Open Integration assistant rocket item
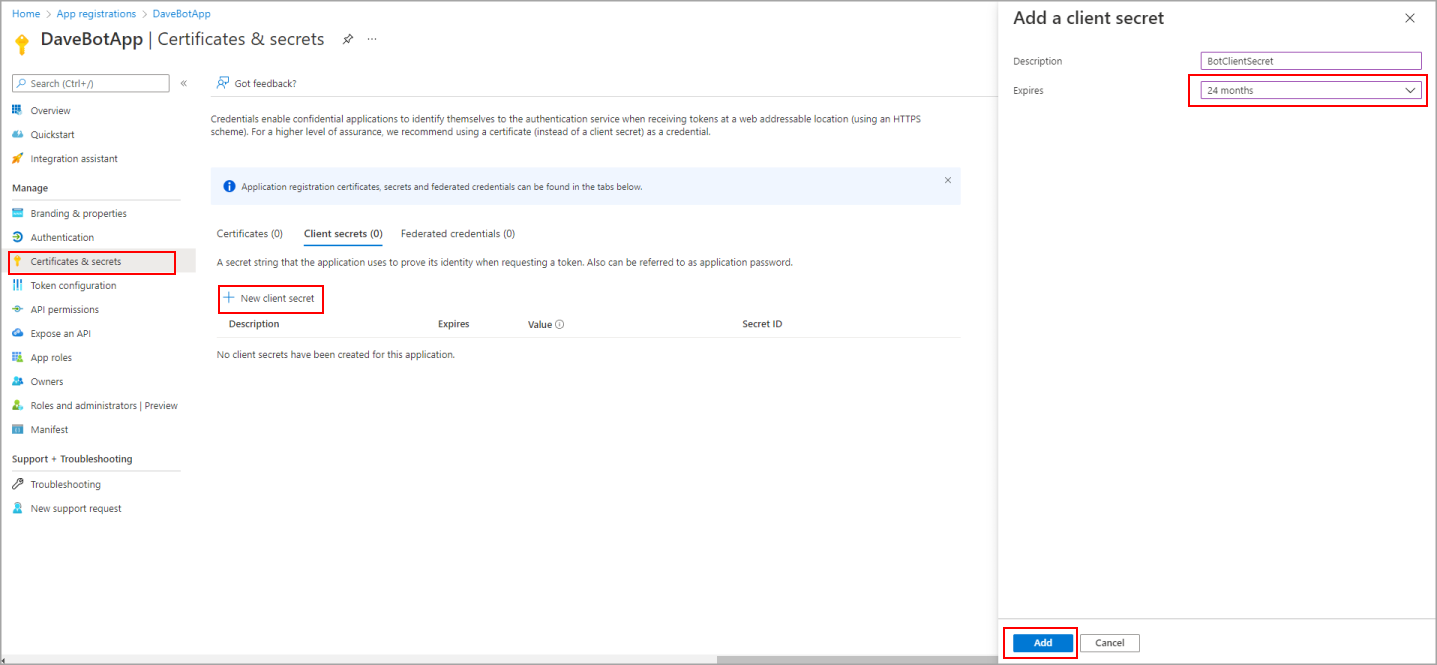 point(73,159)
